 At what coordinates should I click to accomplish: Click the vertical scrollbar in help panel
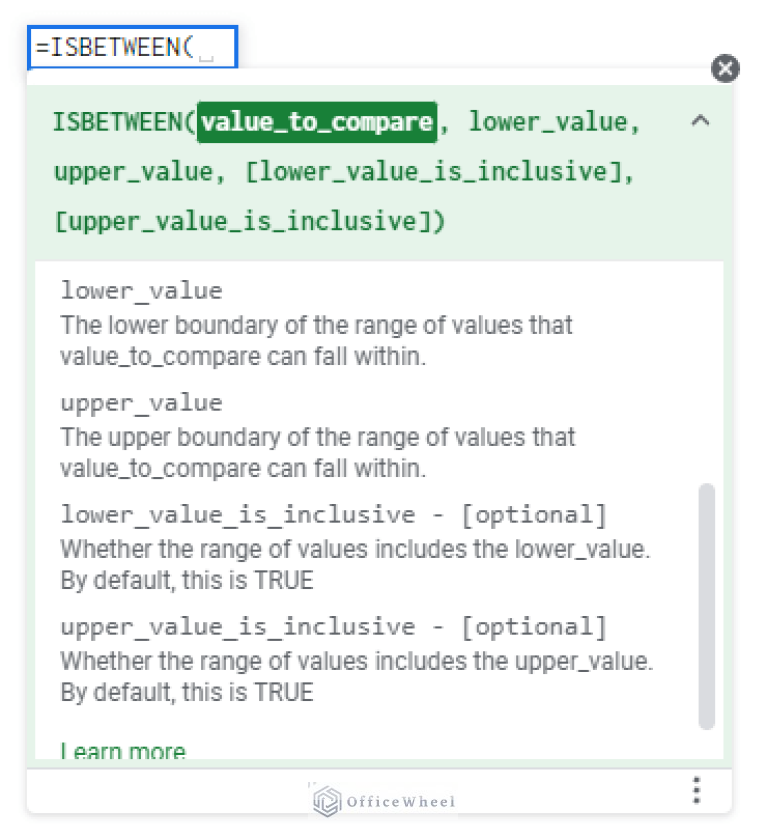(x=706, y=605)
